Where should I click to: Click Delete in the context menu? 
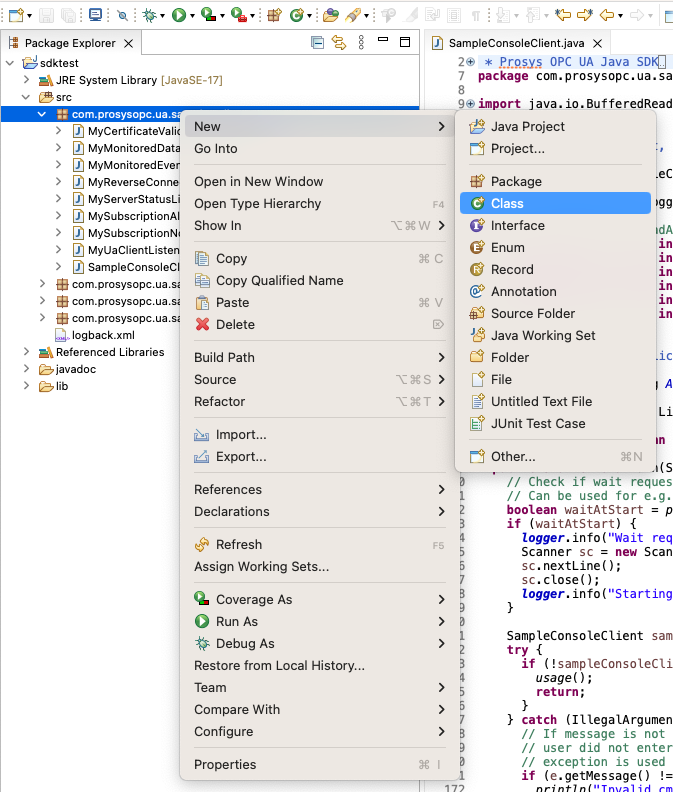pos(235,324)
